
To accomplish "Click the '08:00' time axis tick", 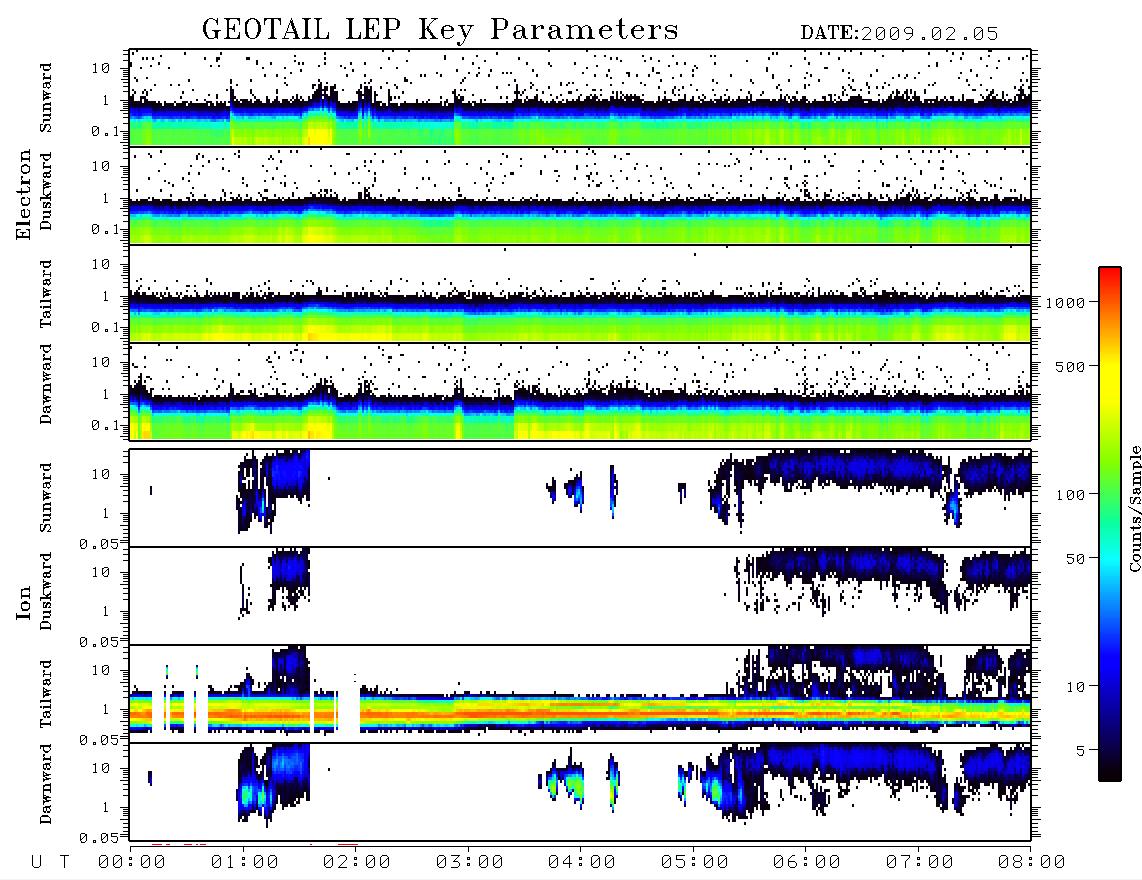I will click(1032, 863).
